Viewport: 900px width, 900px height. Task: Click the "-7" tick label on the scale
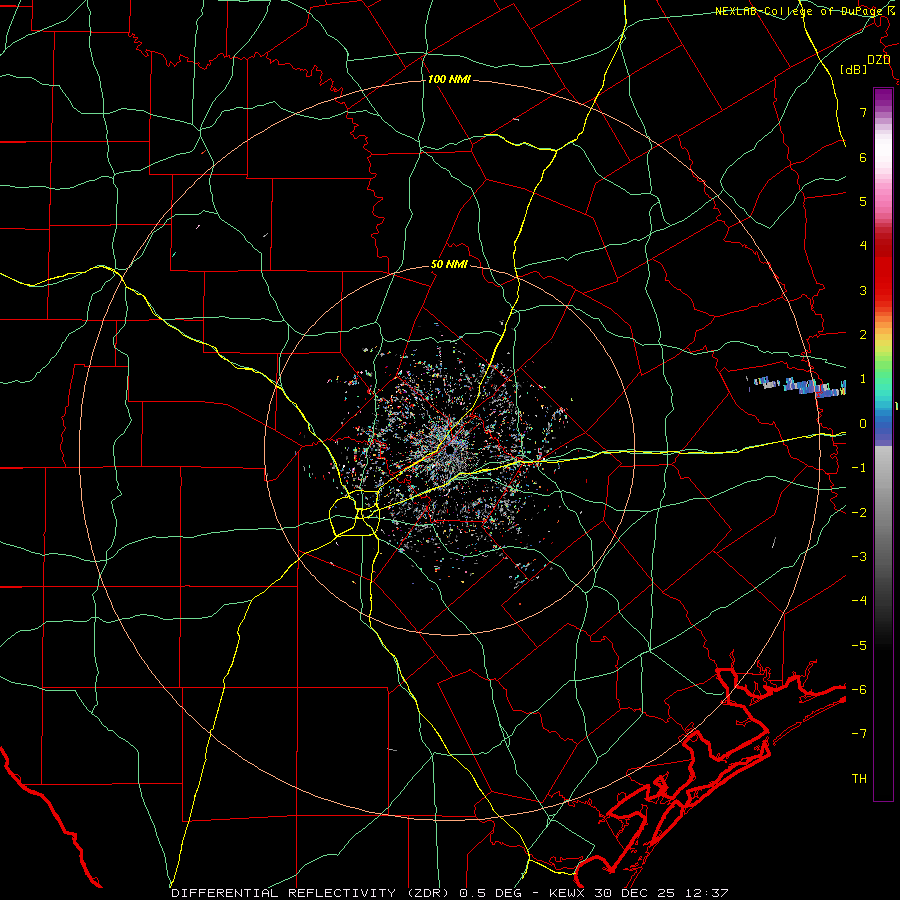[x=859, y=734]
